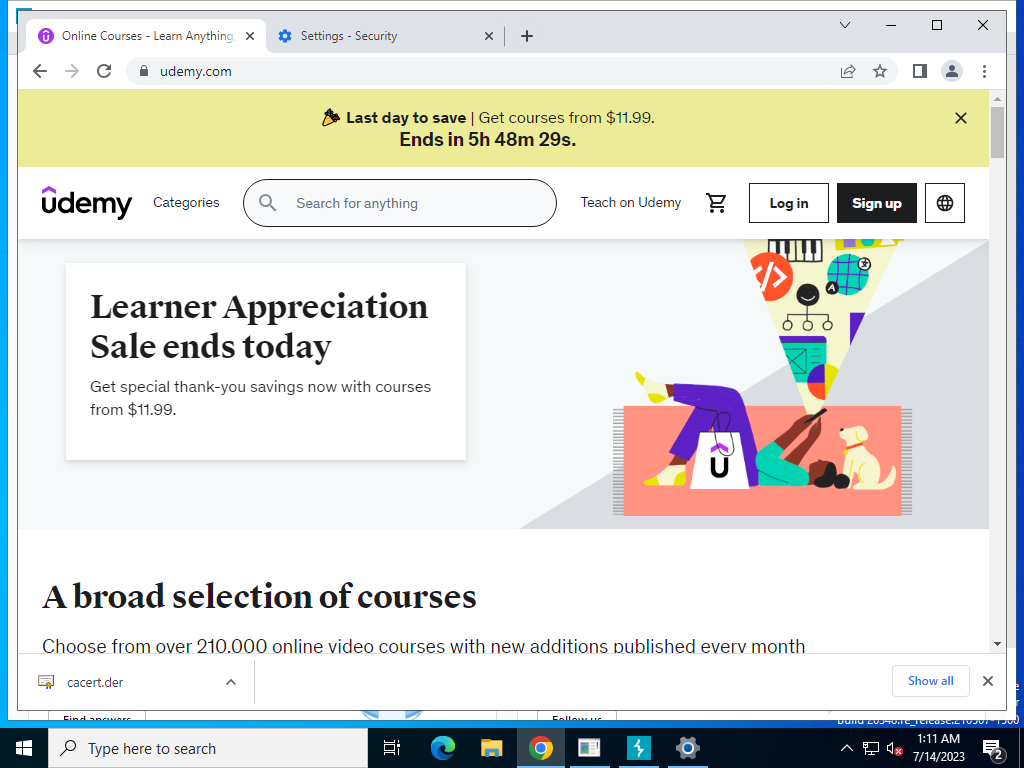The image size is (1024, 768).
Task: Click the scrollbar down arrow
Action: click(x=997, y=644)
